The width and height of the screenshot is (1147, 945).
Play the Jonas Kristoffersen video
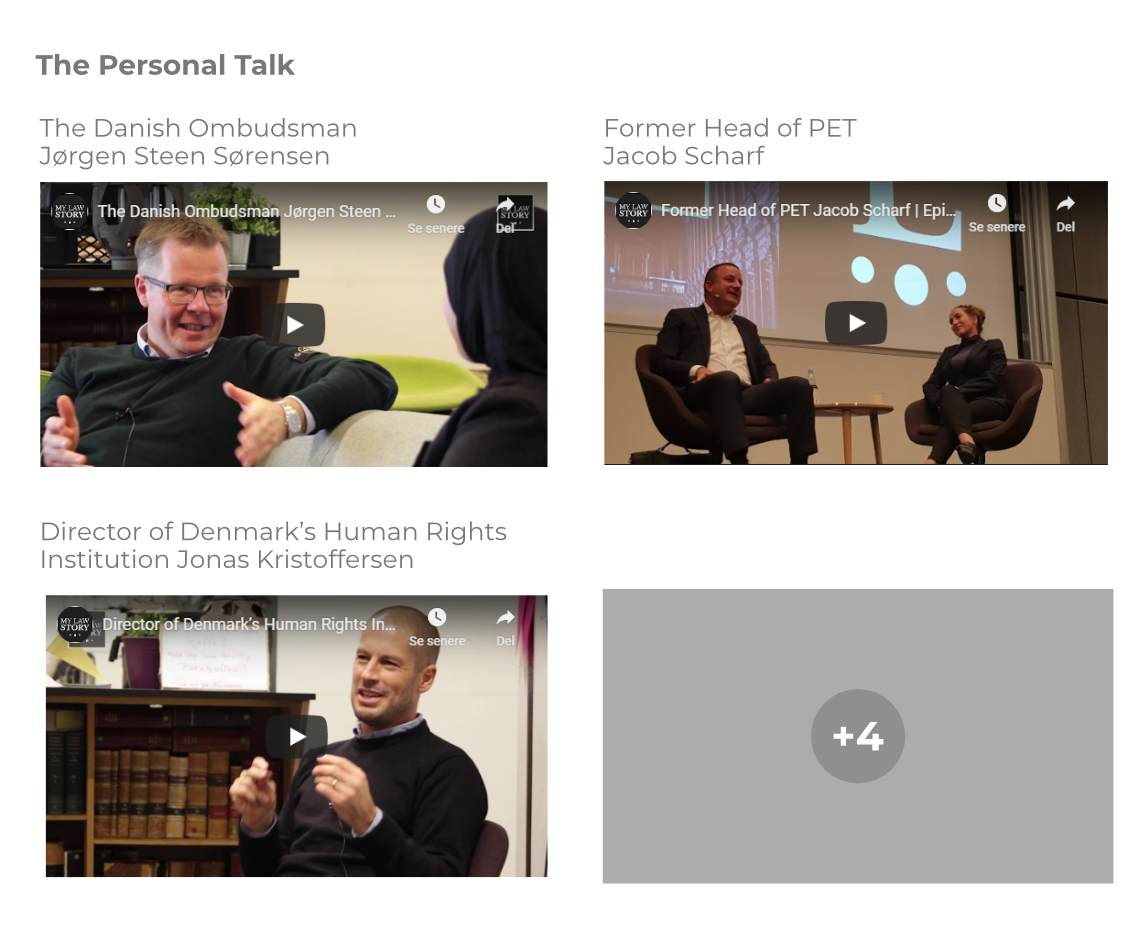pos(296,737)
